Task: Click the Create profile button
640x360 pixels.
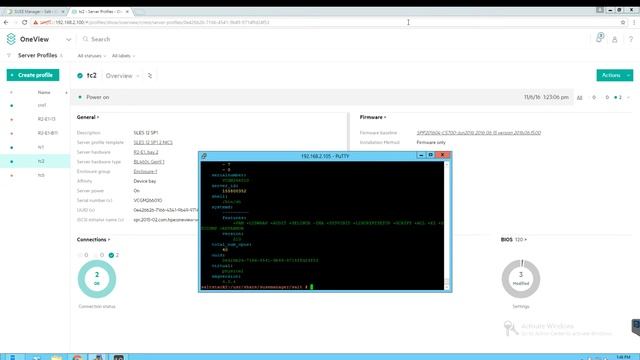Action: pos(33,75)
